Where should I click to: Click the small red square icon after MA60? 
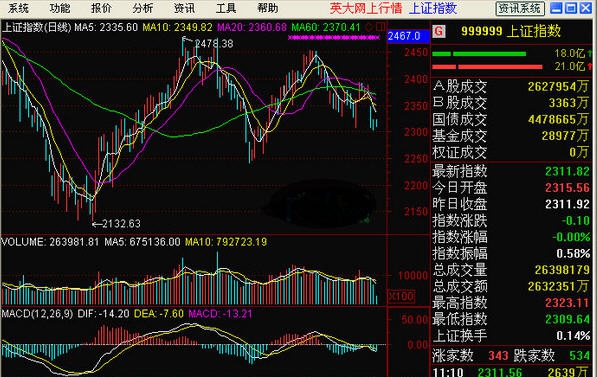click(380, 27)
